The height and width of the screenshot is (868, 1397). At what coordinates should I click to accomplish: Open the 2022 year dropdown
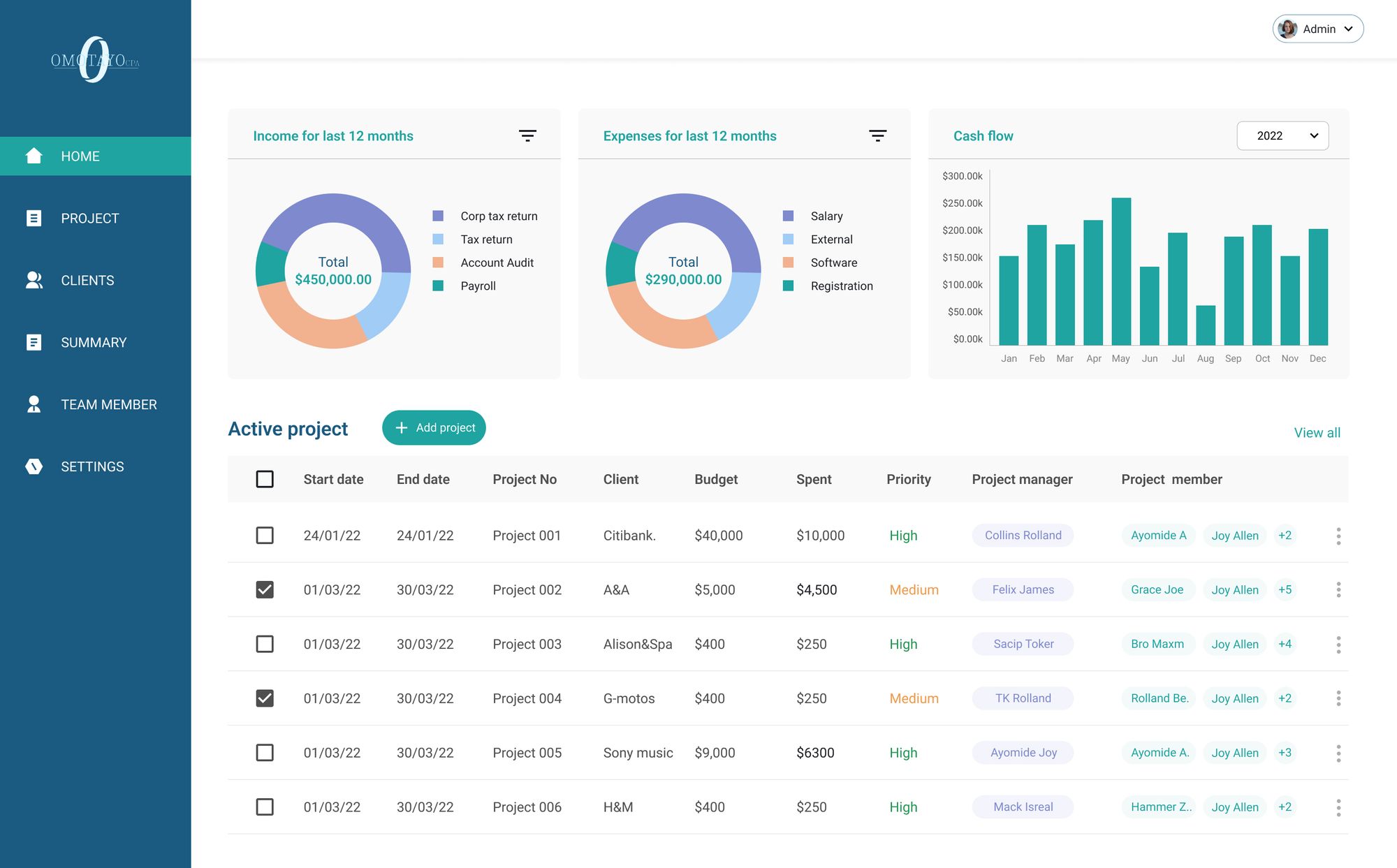point(1282,135)
